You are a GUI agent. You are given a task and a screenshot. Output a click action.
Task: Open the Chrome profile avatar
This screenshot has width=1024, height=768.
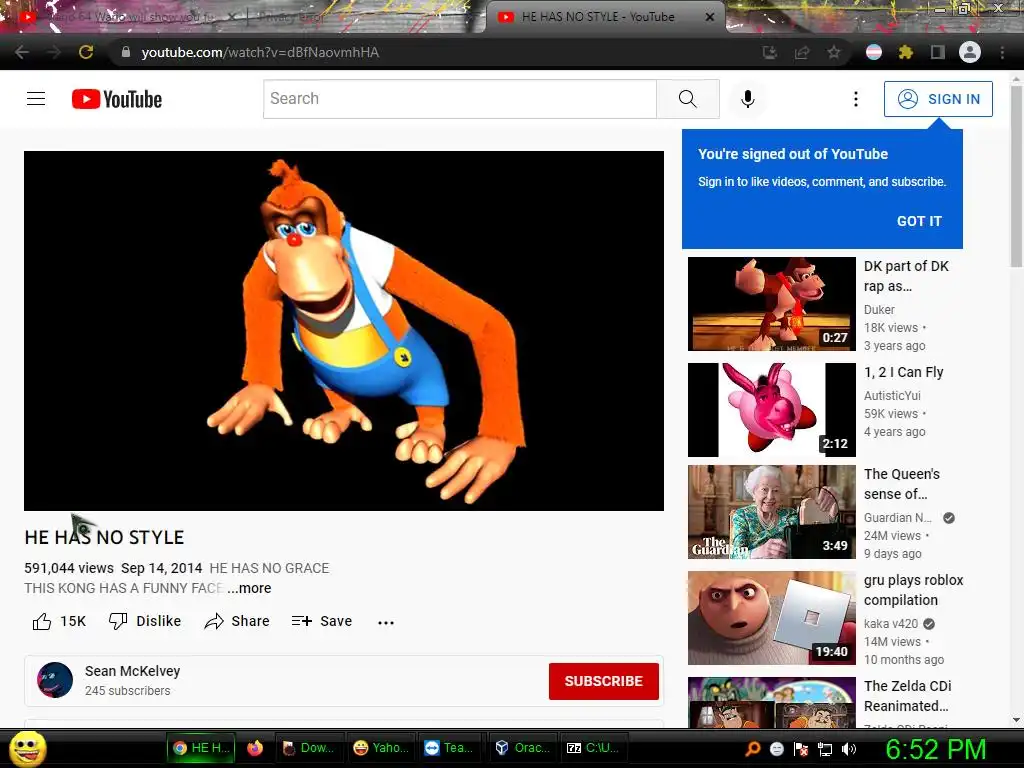(x=970, y=52)
